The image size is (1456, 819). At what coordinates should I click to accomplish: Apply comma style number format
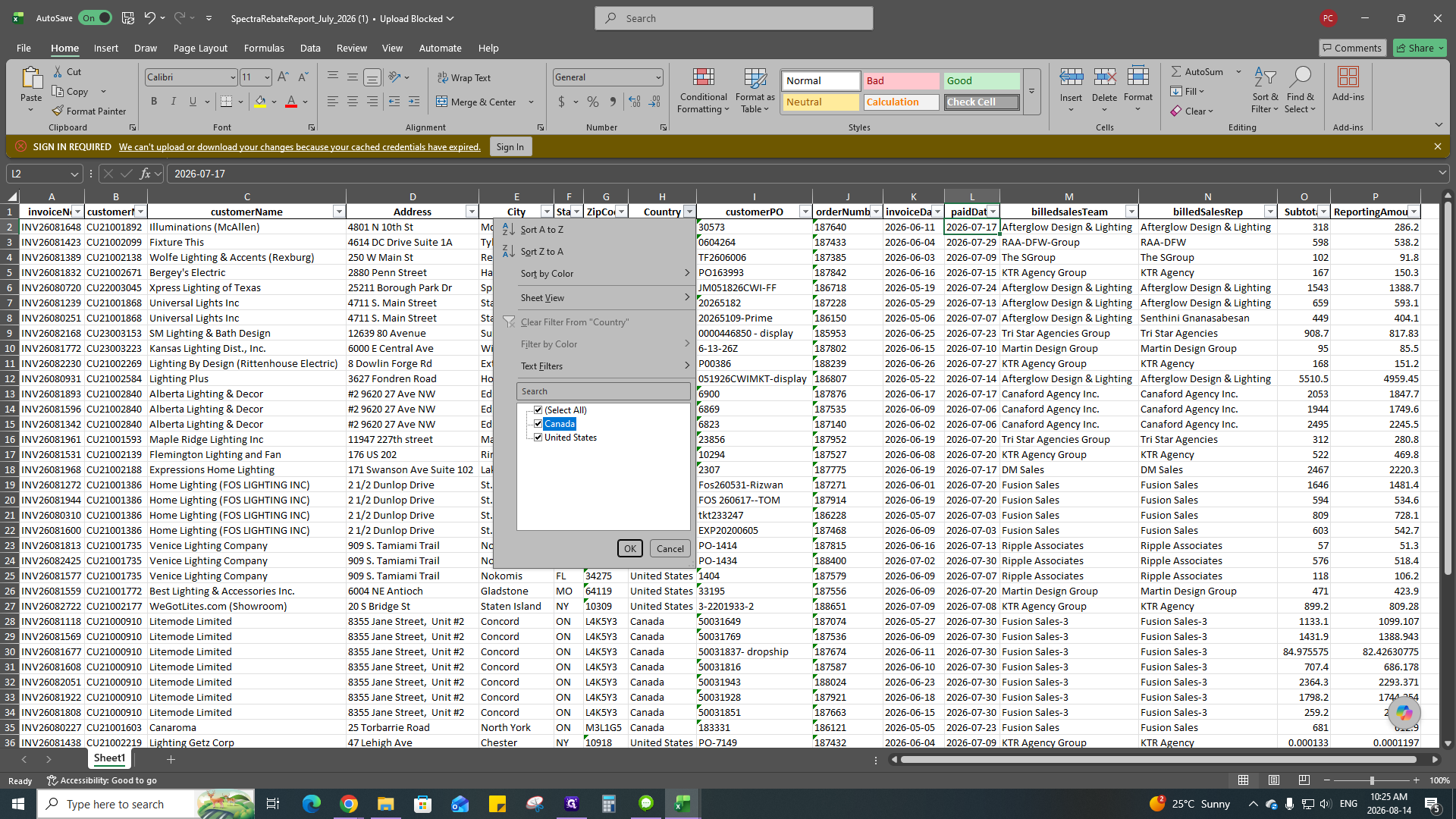tap(613, 102)
